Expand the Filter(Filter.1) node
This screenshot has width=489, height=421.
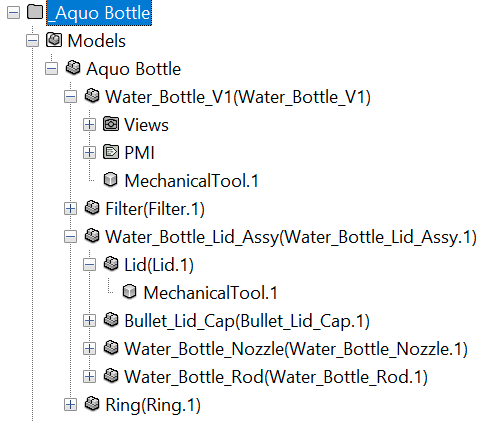pyautogui.click(x=70, y=209)
